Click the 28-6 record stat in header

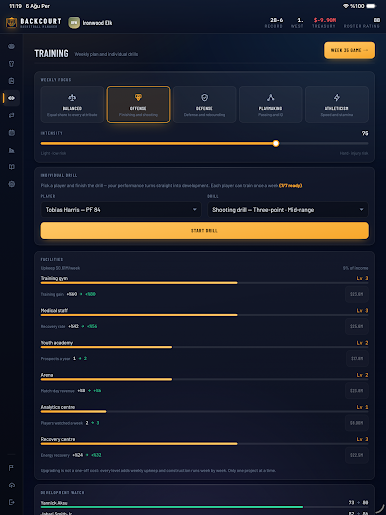pos(276,20)
